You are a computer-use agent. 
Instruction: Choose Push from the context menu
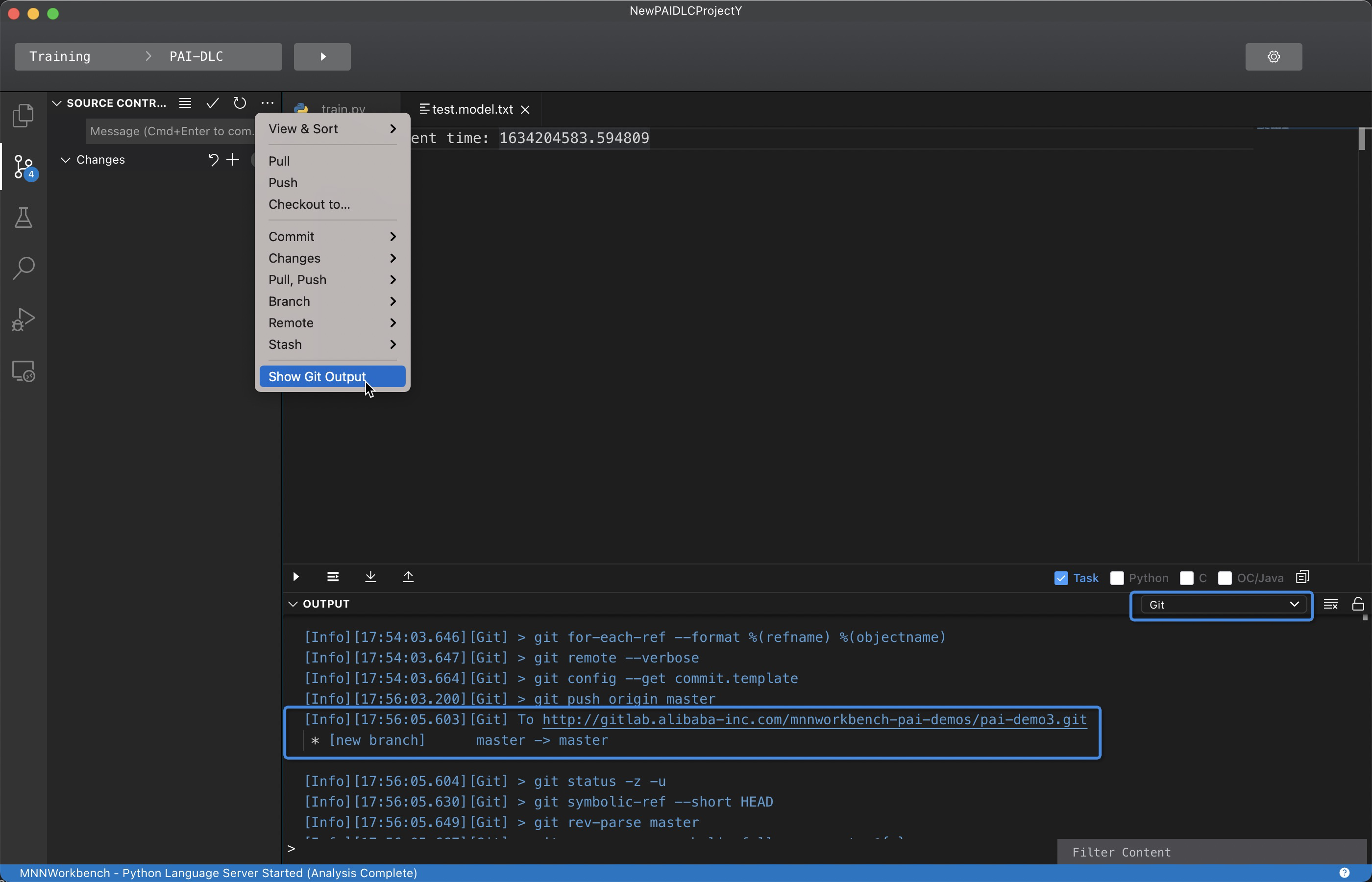tap(332, 183)
